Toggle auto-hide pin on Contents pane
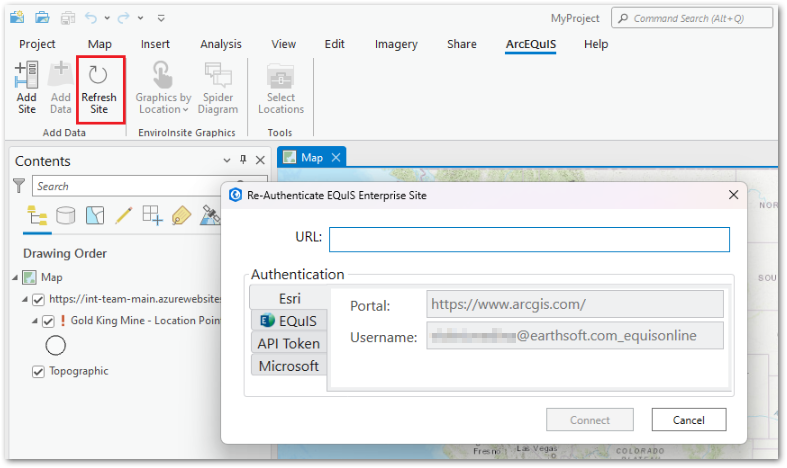Screen dimensions: 787x468 tap(243, 160)
